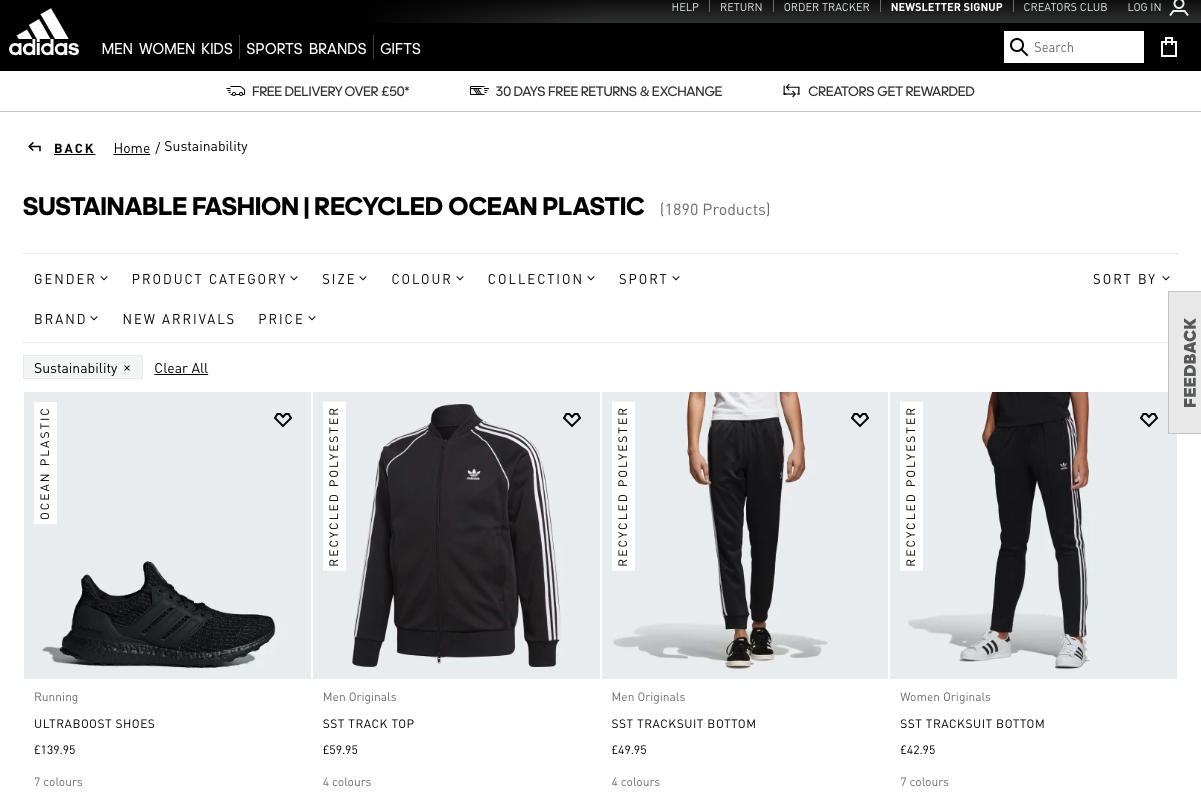1201x801 pixels.
Task: Click the adidas trefoil logo
Action: click(x=44, y=30)
